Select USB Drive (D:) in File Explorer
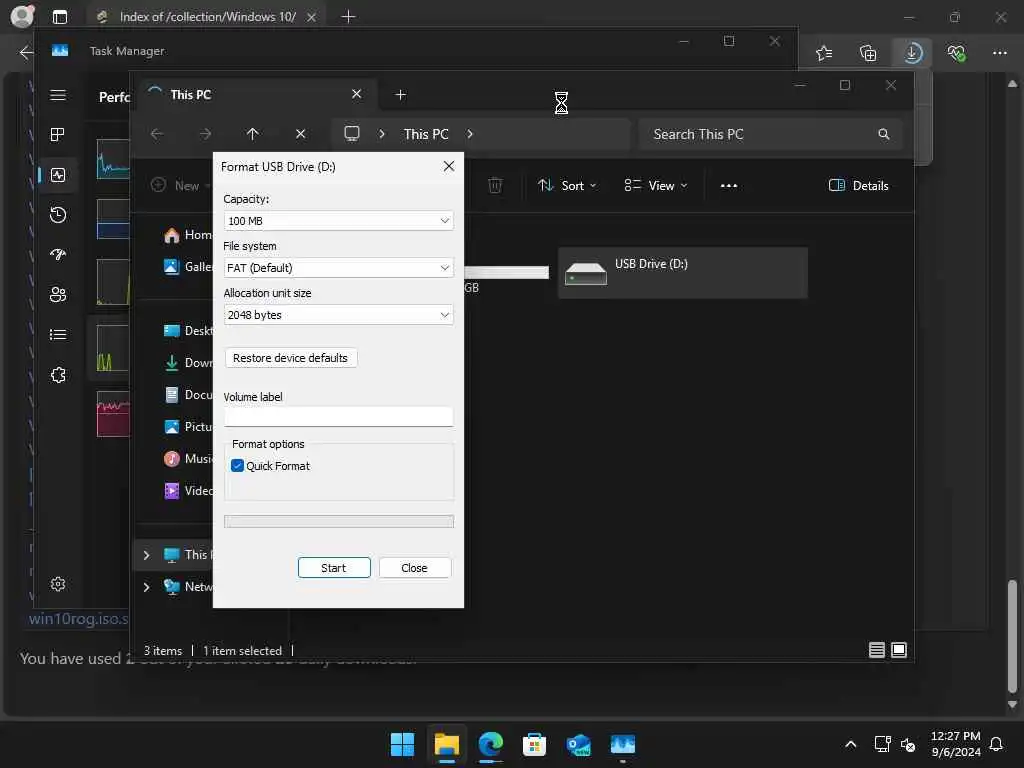This screenshot has height=768, width=1024. click(x=682, y=273)
